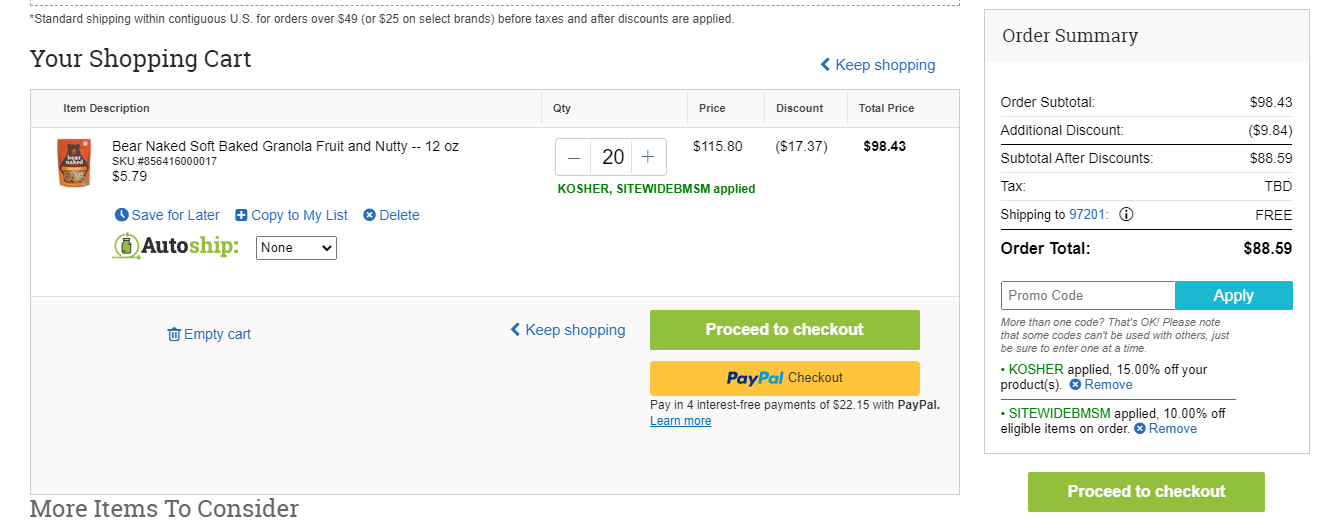1343x528 pixels.
Task: Click the Save for Later clock icon
Action: [x=122, y=215]
